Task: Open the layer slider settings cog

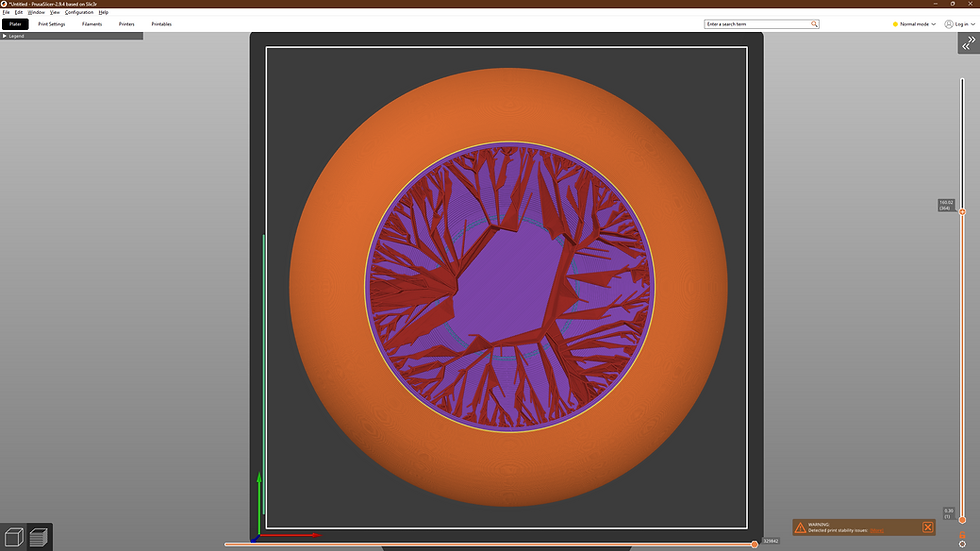Action: click(x=962, y=544)
